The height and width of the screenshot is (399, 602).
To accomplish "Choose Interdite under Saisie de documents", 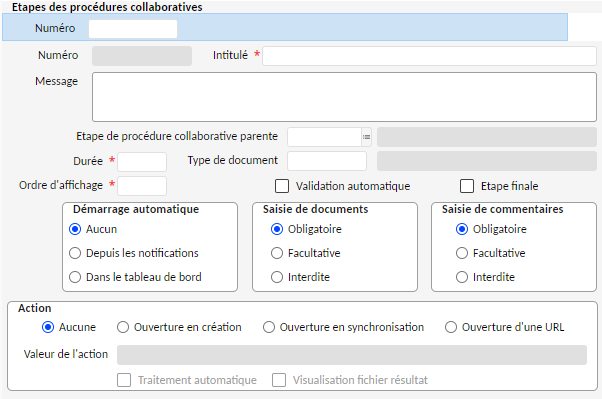I will tap(277, 277).
